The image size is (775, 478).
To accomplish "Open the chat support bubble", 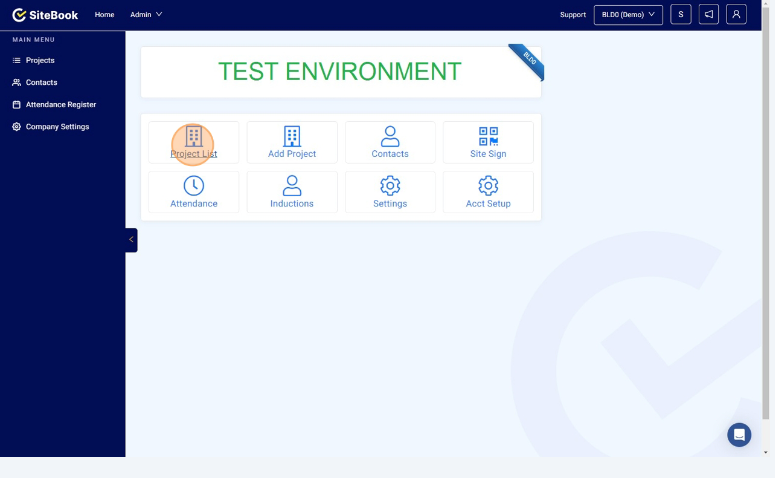I will tap(739, 434).
